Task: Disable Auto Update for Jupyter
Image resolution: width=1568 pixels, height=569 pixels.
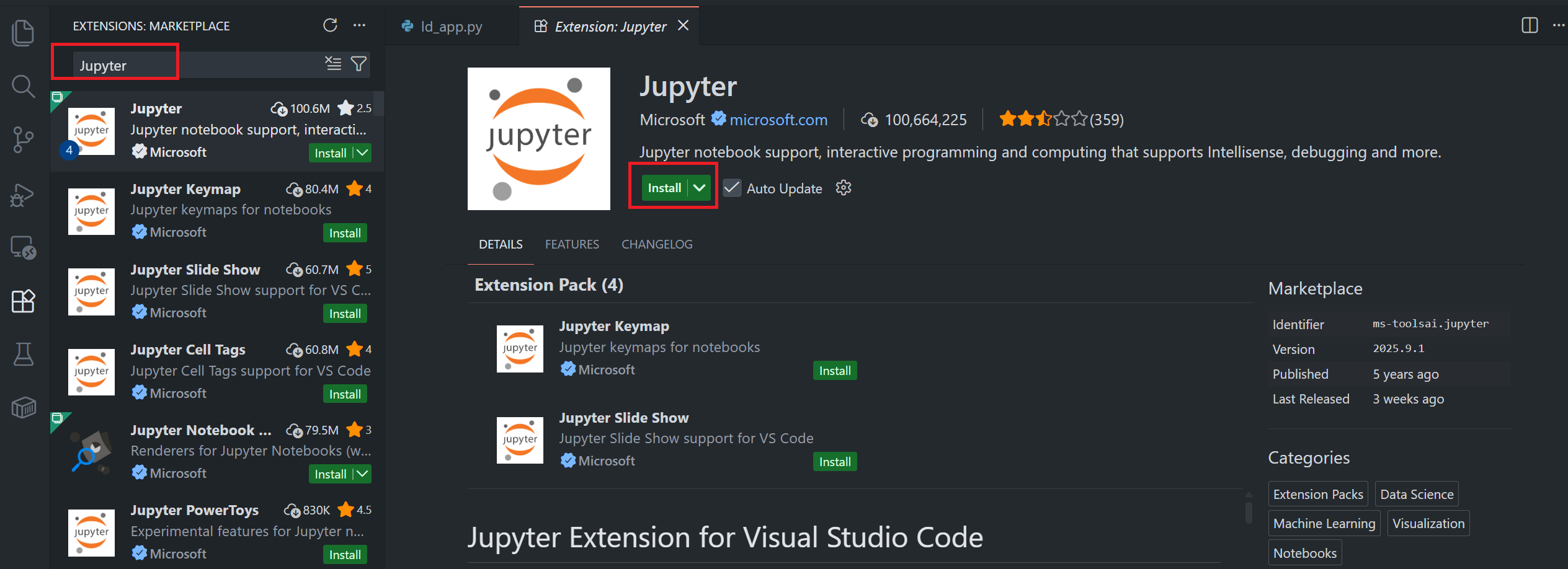Action: [x=733, y=188]
